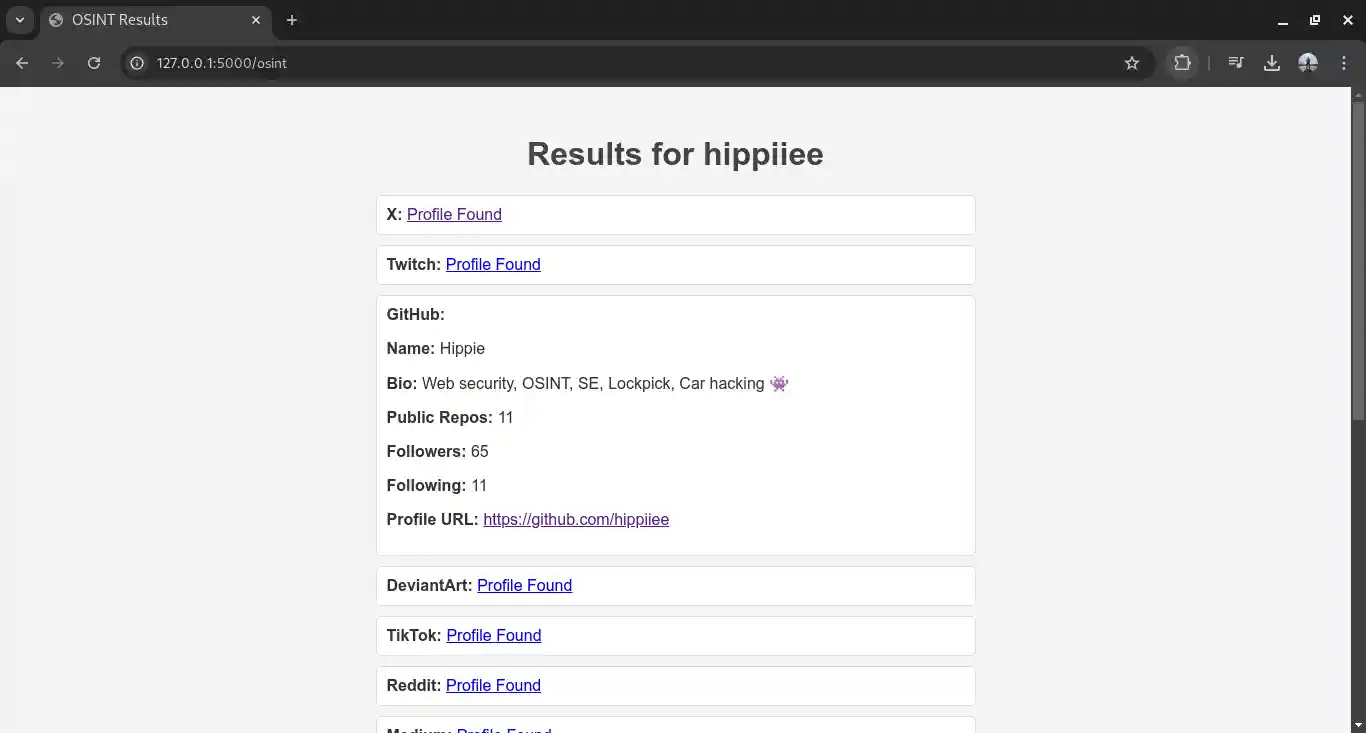The width and height of the screenshot is (1366, 733).
Task: Click the 'Results for hippiiee' heading
Action: click(675, 154)
